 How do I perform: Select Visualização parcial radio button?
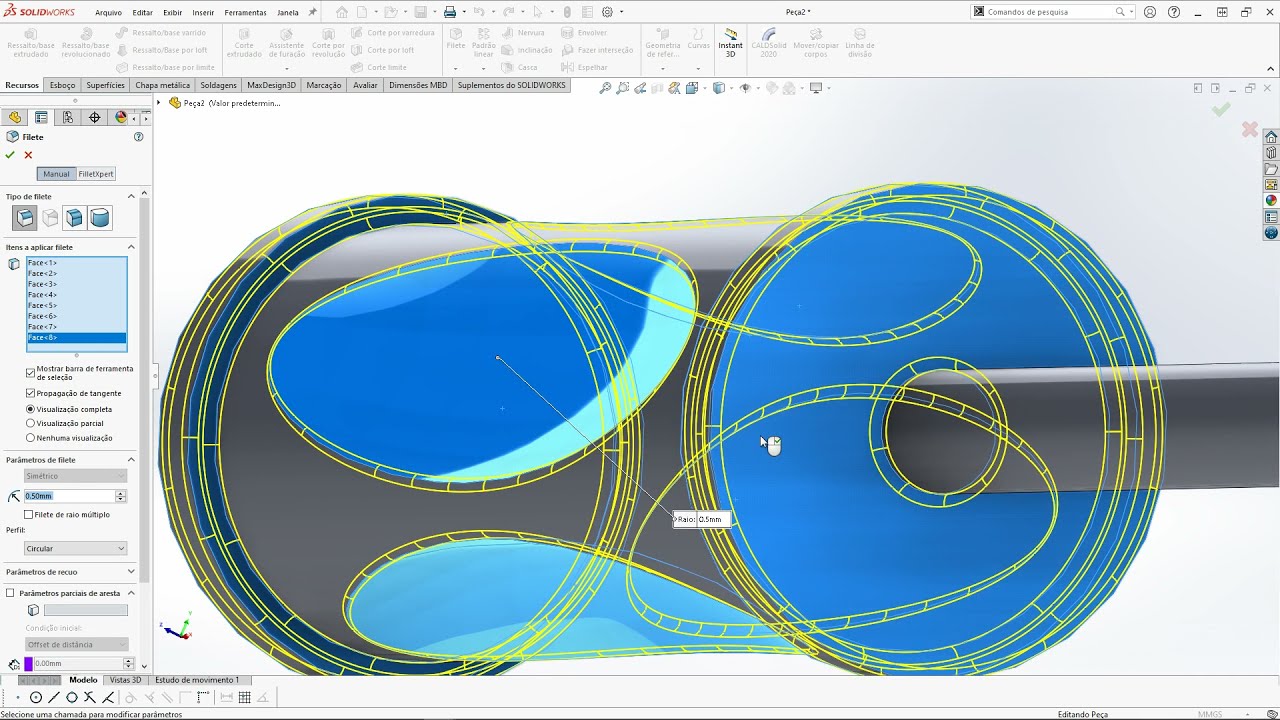coord(30,423)
